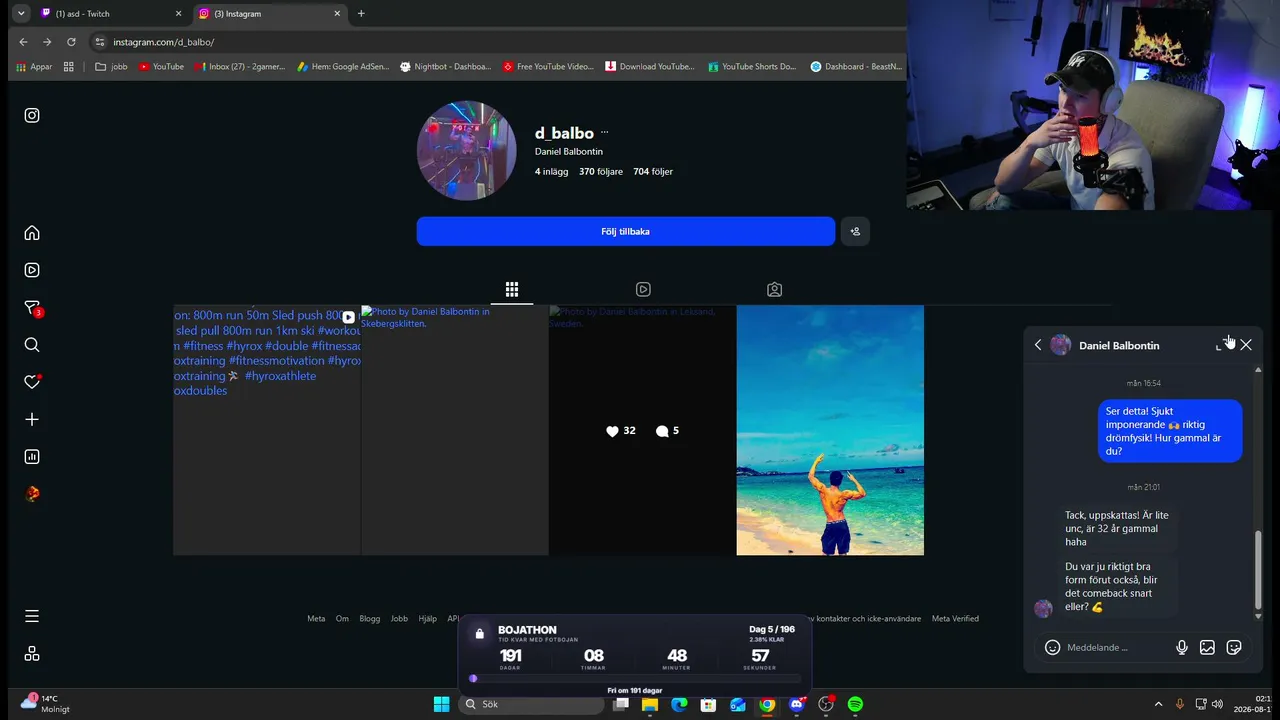1280x720 pixels.
Task: Open Discord from the taskbar
Action: click(x=797, y=704)
